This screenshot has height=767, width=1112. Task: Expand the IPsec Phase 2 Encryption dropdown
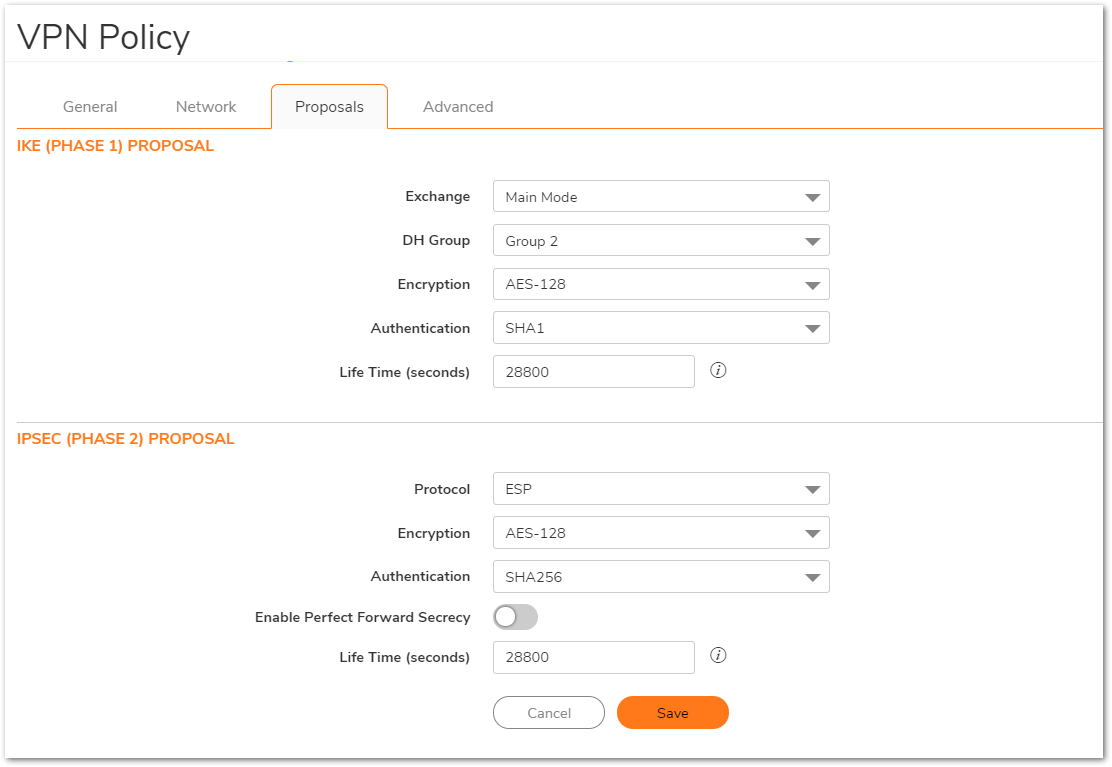(661, 533)
